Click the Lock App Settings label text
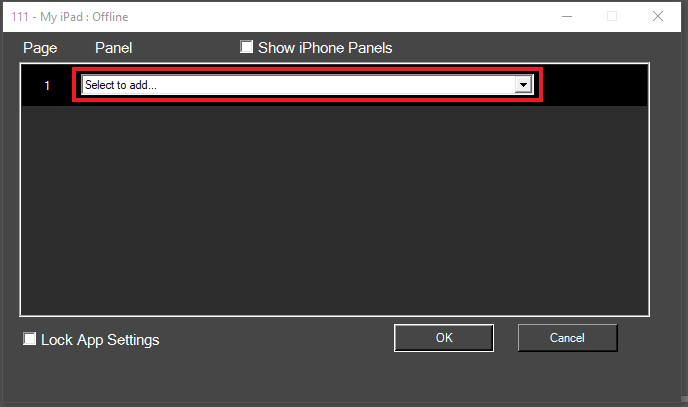 100,340
